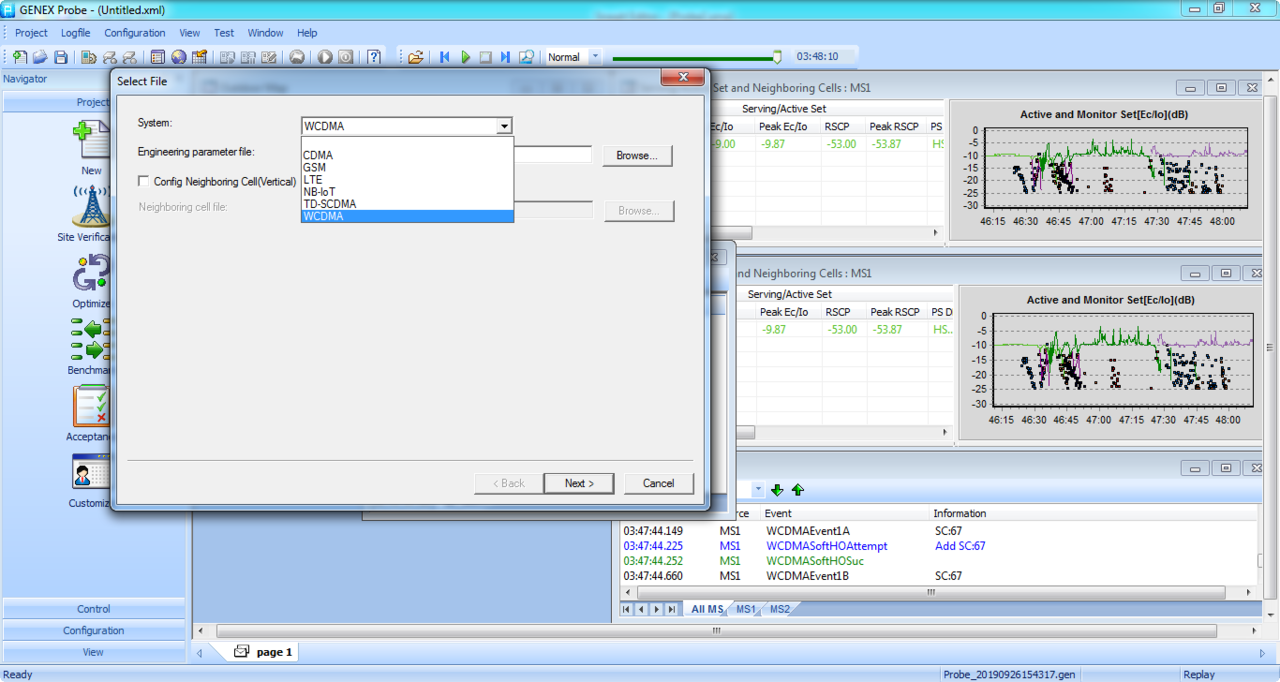Open logfile with yellow folder icon
1280x682 pixels.
[415, 57]
